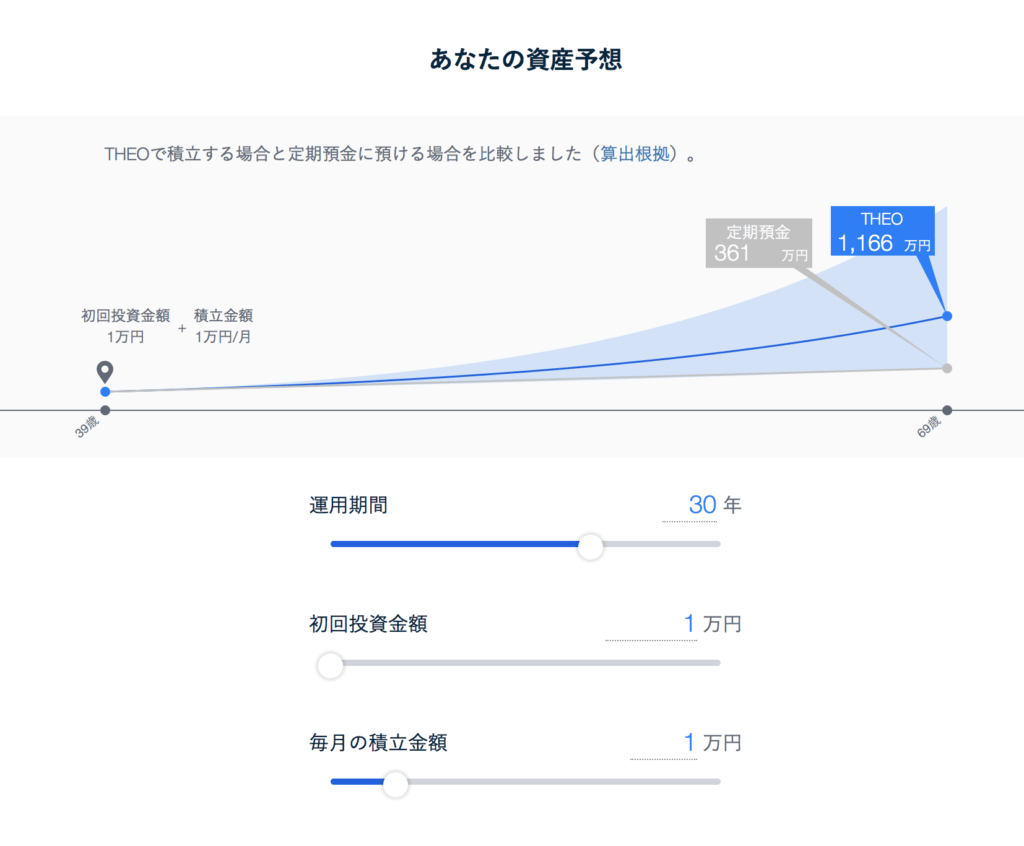Click the 運用期間 slider handle
1024x846 pixels.
click(590, 546)
